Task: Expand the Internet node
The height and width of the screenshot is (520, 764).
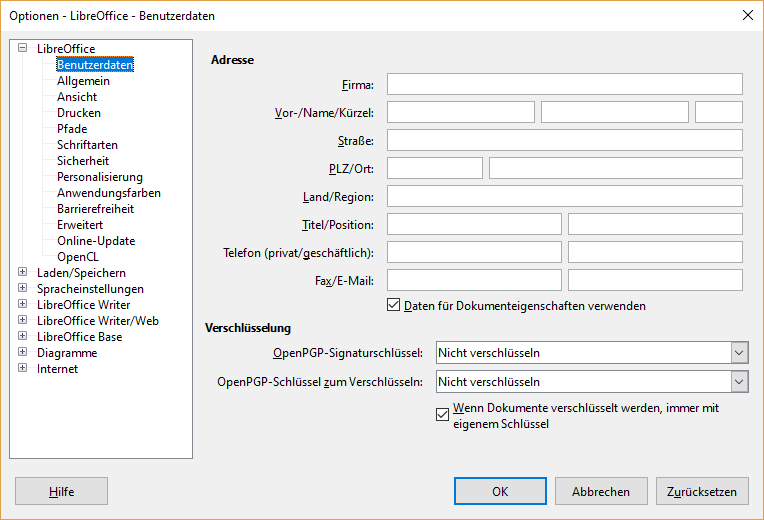Action: coord(22,368)
